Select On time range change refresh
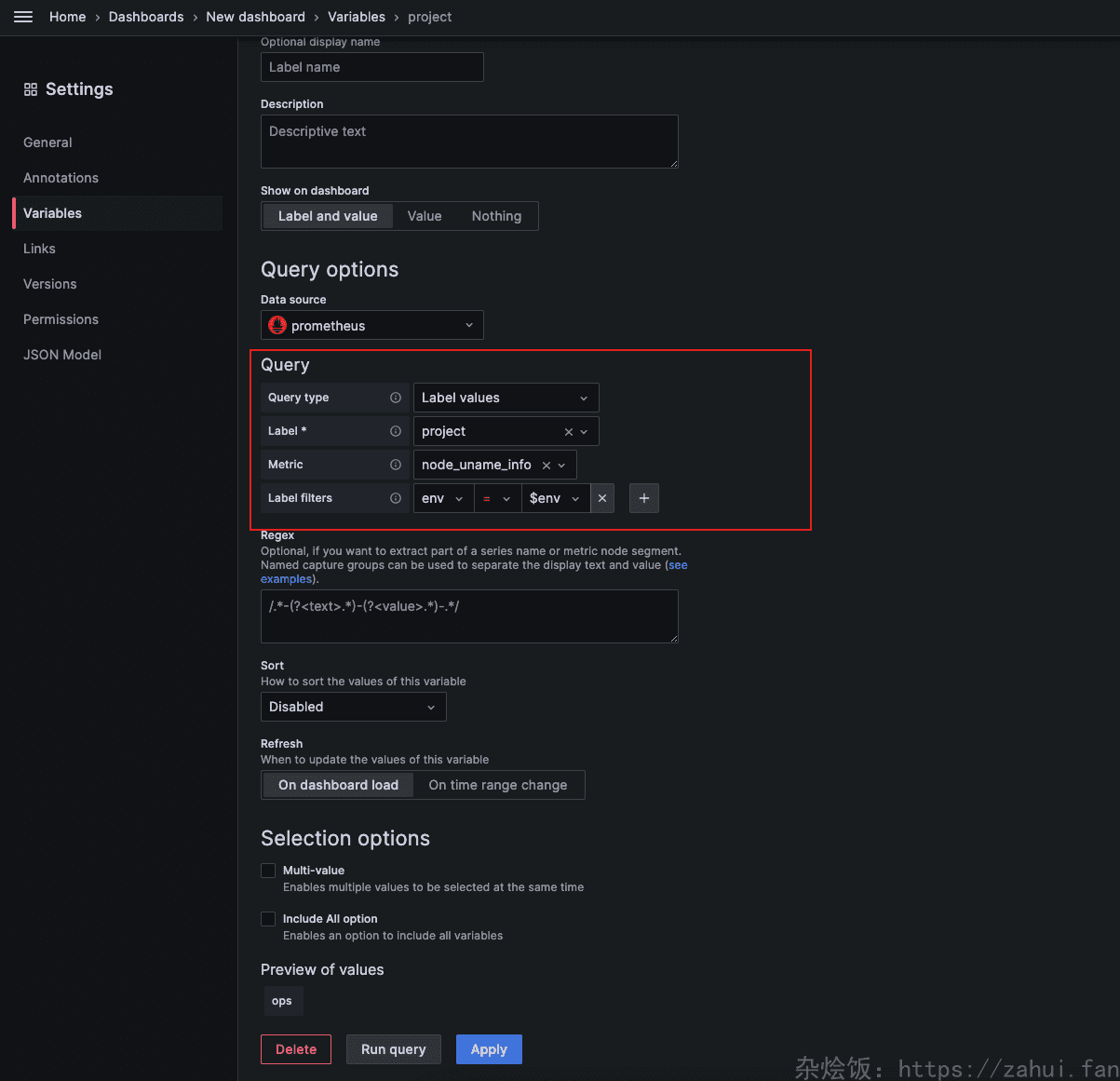The width and height of the screenshot is (1120, 1081). (497, 785)
